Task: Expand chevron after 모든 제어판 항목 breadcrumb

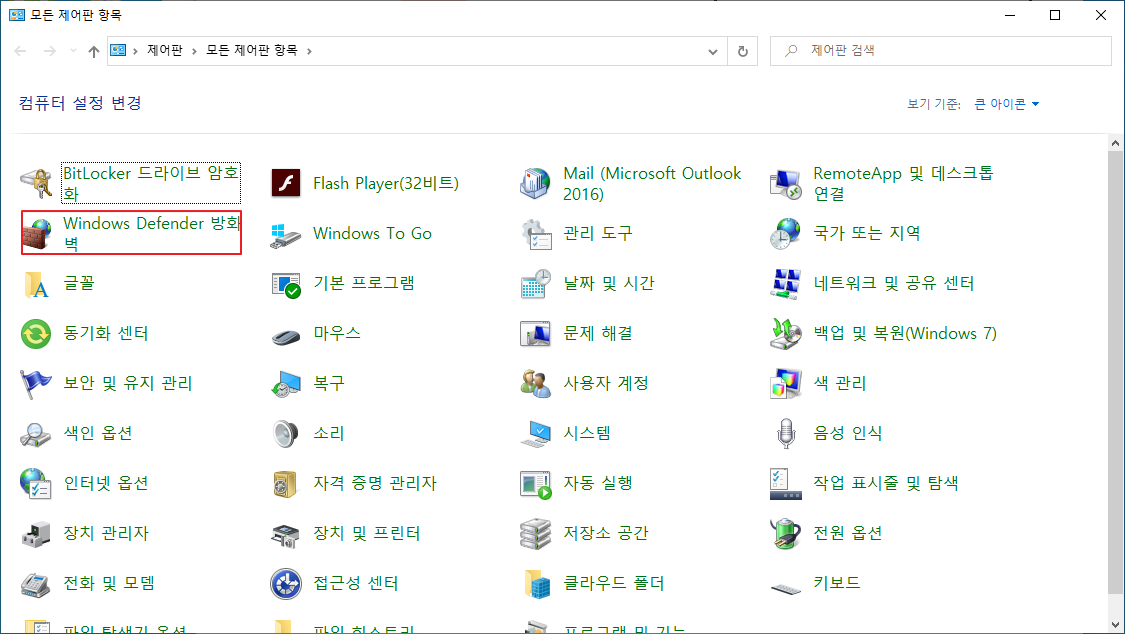Action: tap(309, 51)
